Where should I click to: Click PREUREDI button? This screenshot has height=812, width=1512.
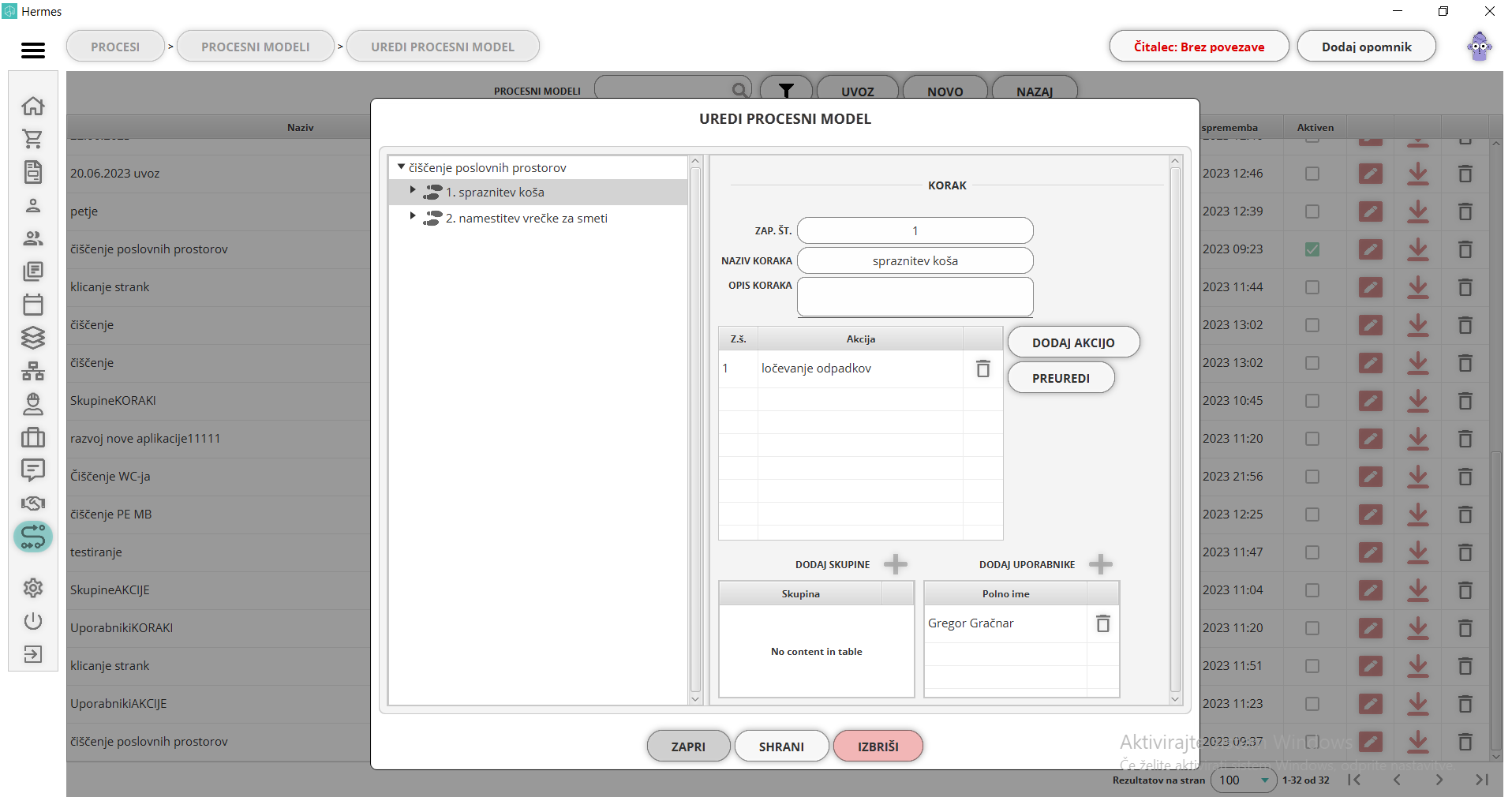click(1061, 378)
